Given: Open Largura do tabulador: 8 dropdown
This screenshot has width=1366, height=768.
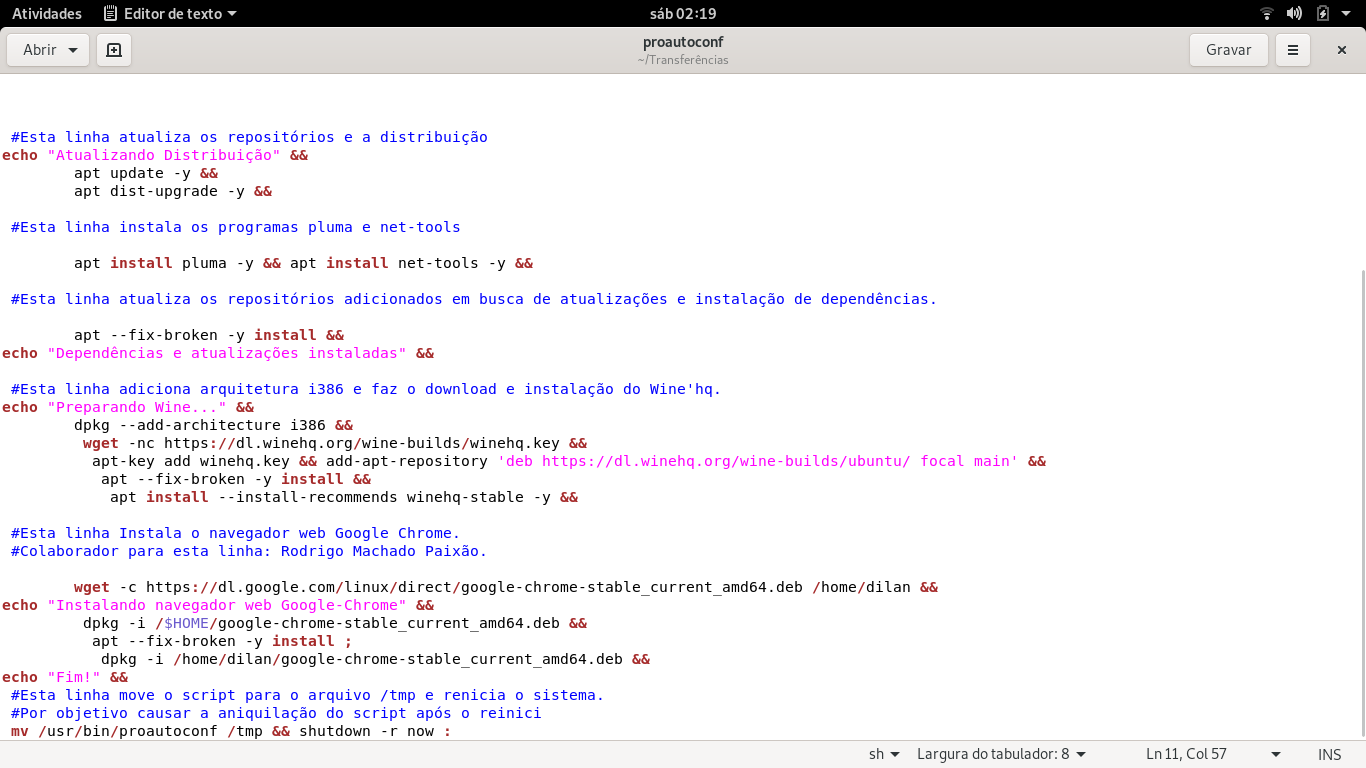Looking at the screenshot, I should point(1001,755).
